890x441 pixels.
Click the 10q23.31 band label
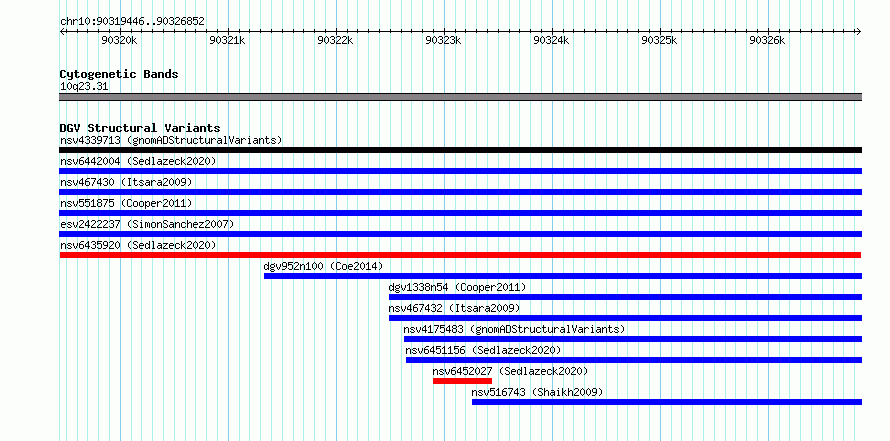click(84, 87)
